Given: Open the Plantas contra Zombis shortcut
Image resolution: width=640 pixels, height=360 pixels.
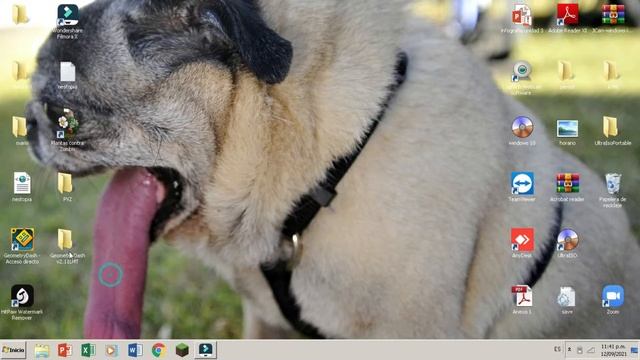Looking at the screenshot, I should tap(67, 130).
